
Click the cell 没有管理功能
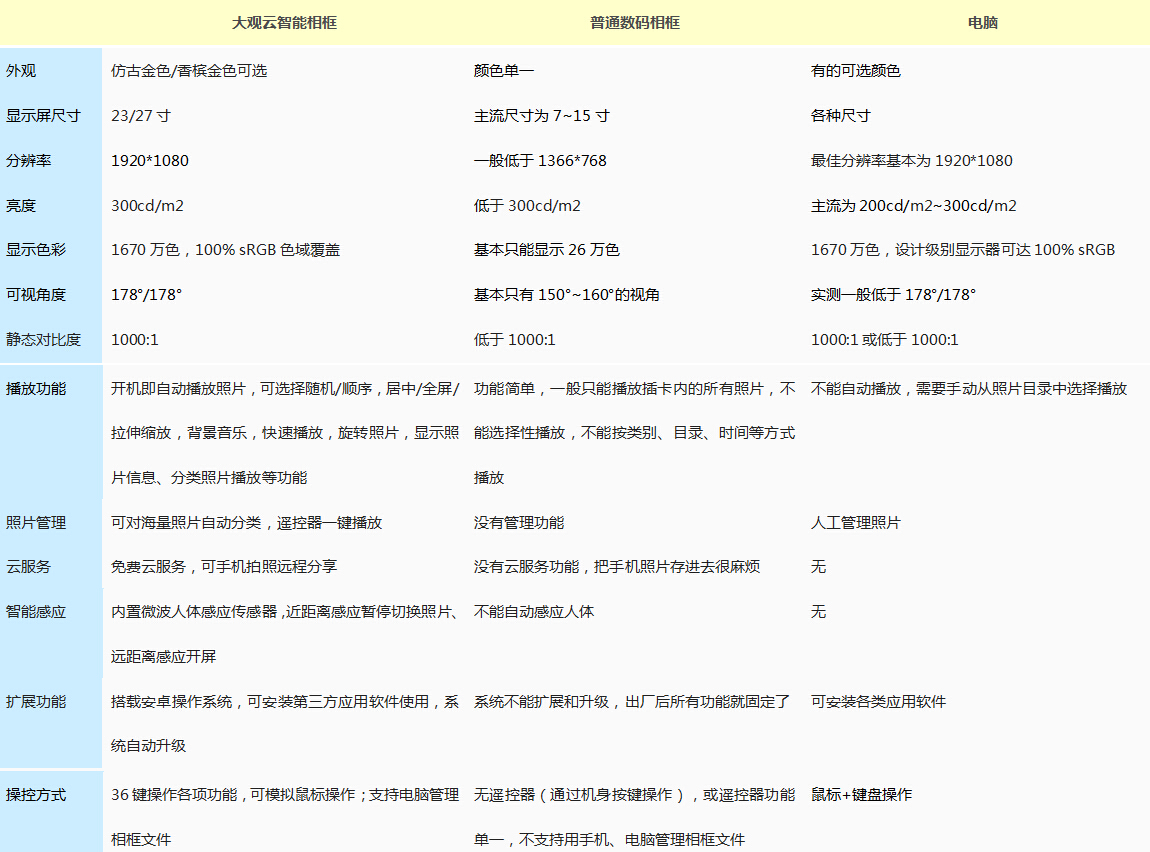[x=519, y=523]
